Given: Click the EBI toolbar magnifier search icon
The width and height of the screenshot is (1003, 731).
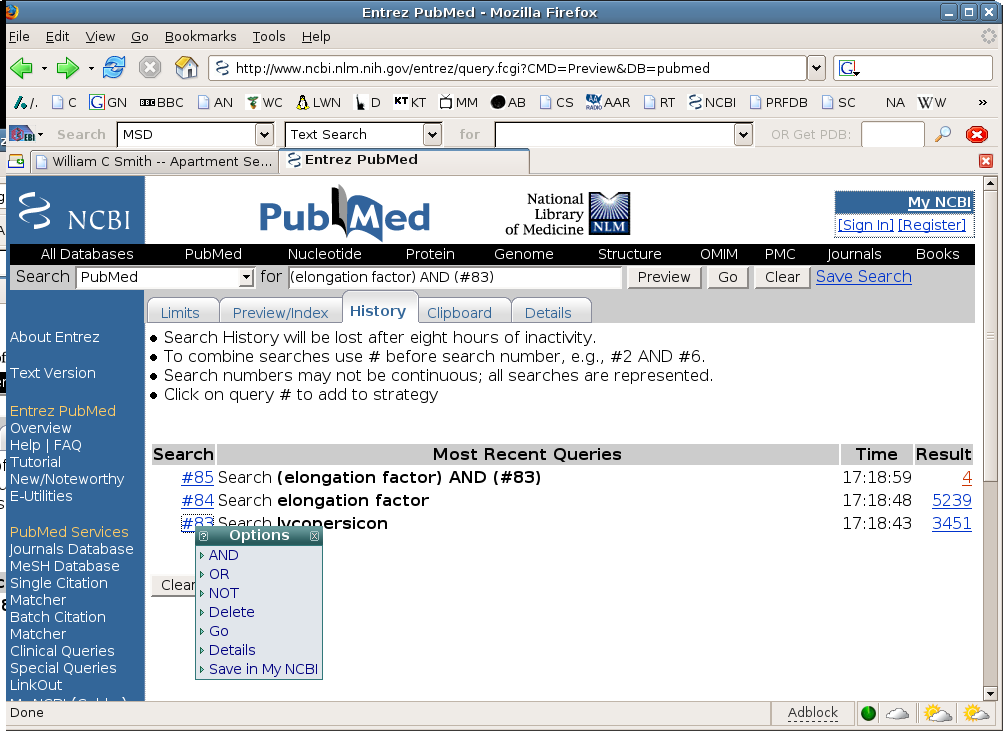Looking at the screenshot, I should [x=943, y=134].
